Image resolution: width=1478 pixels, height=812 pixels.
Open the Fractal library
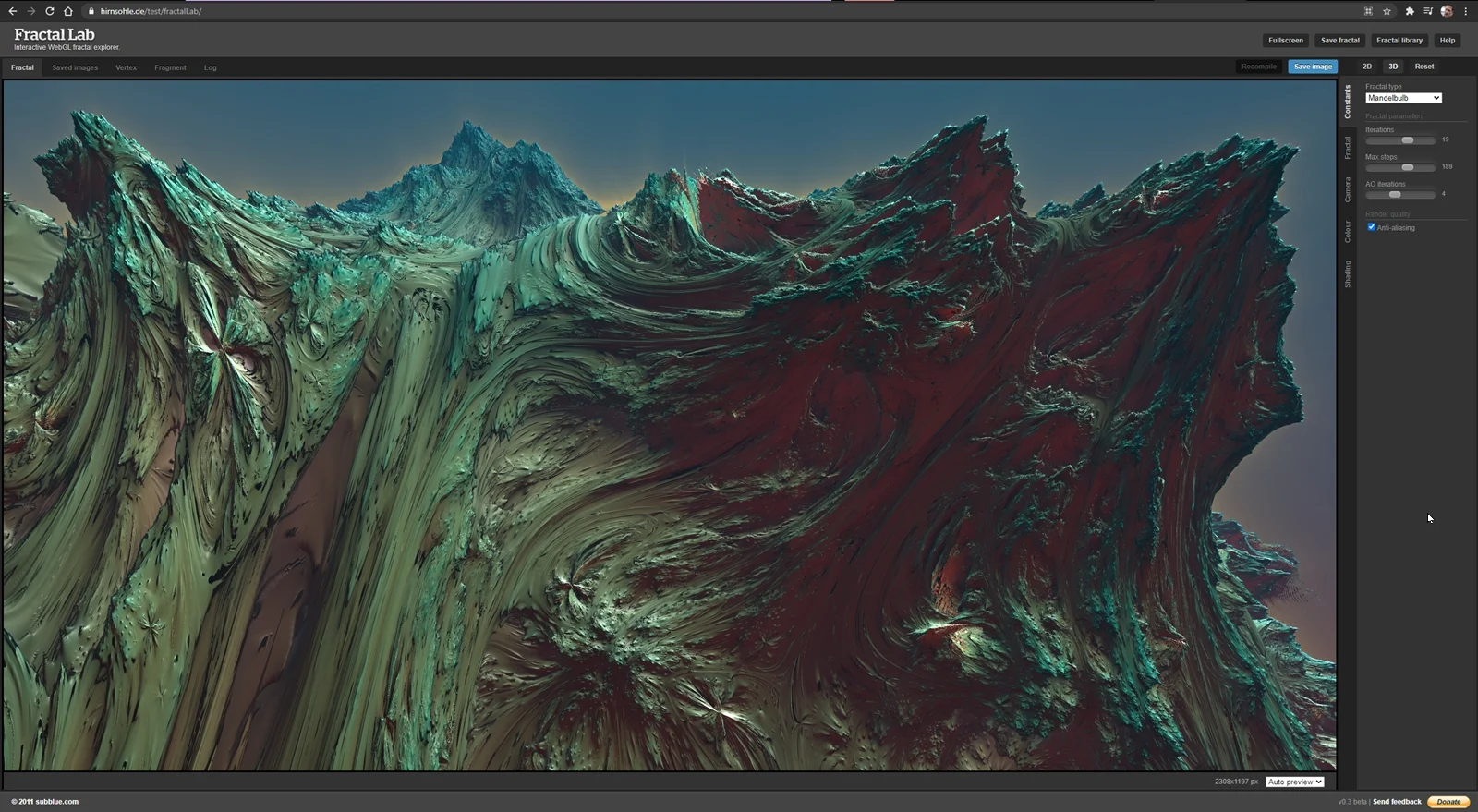point(1399,41)
